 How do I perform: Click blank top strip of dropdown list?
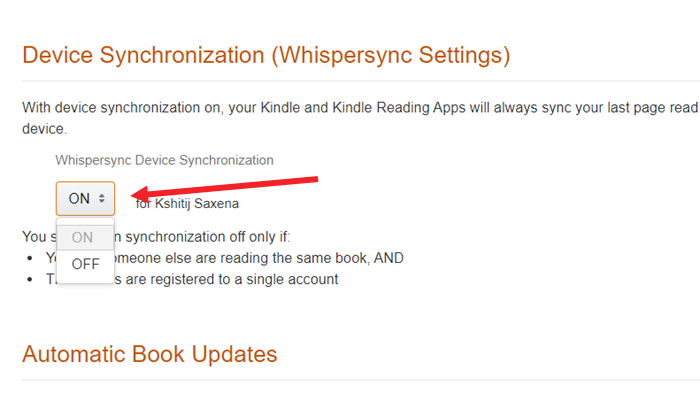tap(85, 222)
